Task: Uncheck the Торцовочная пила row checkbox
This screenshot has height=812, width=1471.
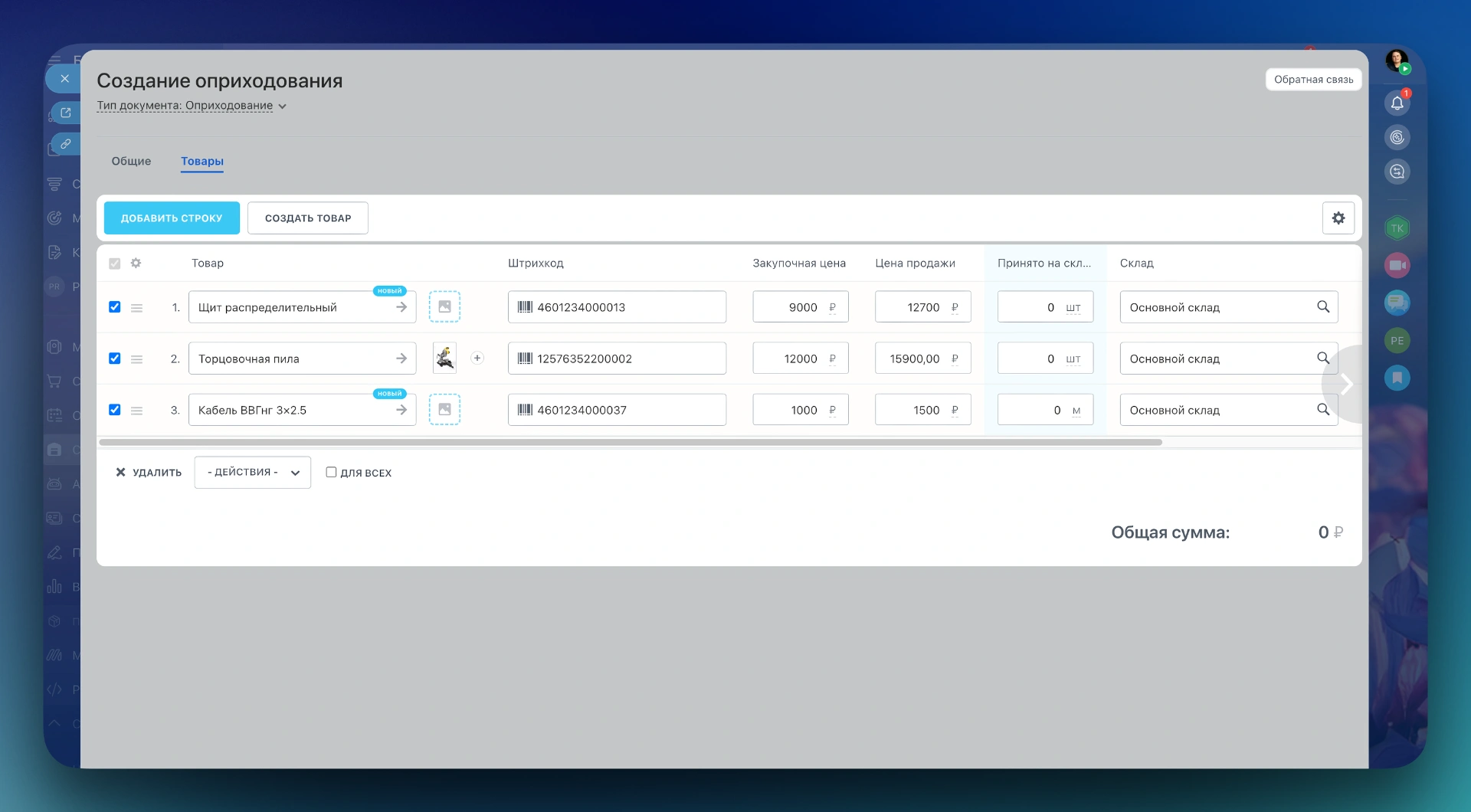Action: pyautogui.click(x=115, y=359)
